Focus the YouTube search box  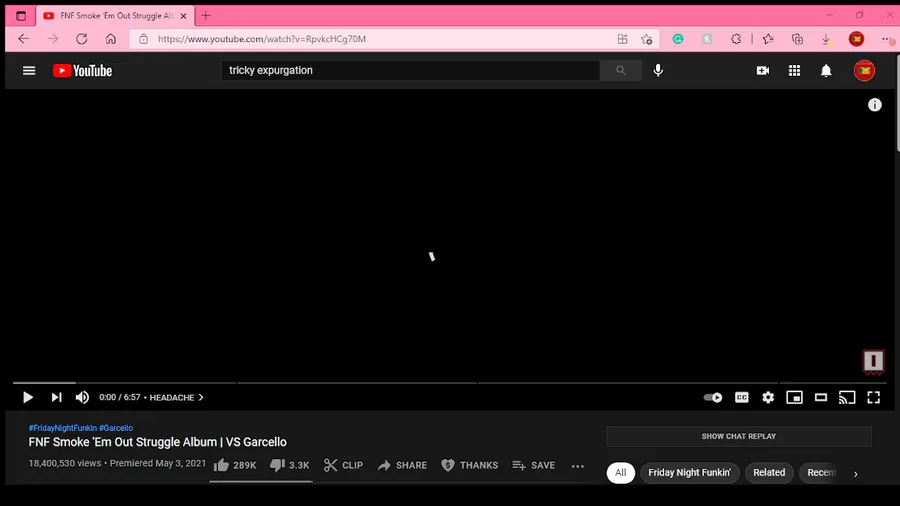click(x=410, y=70)
